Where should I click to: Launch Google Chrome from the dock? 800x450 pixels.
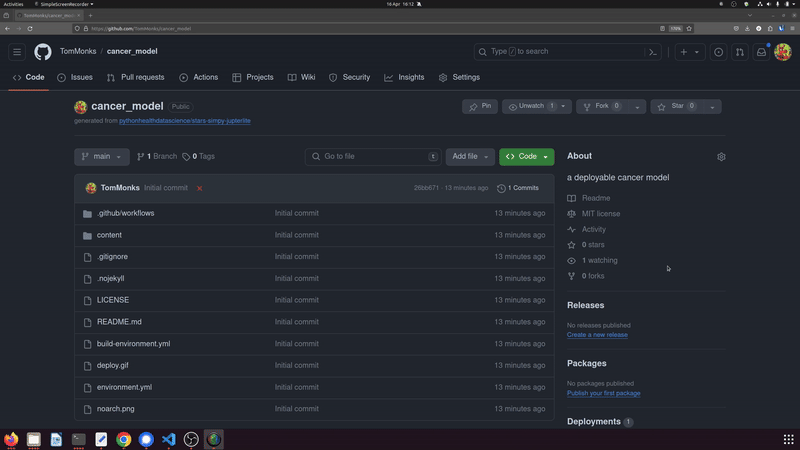point(123,439)
